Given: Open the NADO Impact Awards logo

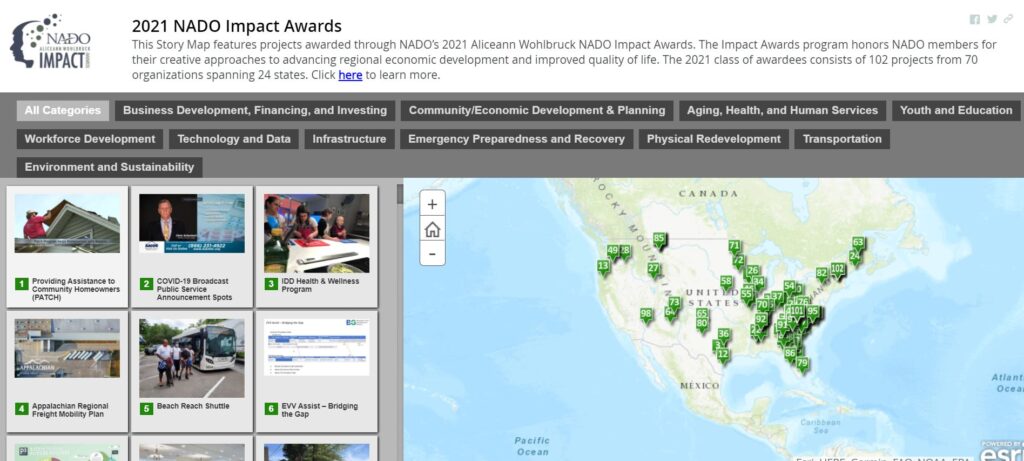Looking at the screenshot, I should [51, 40].
